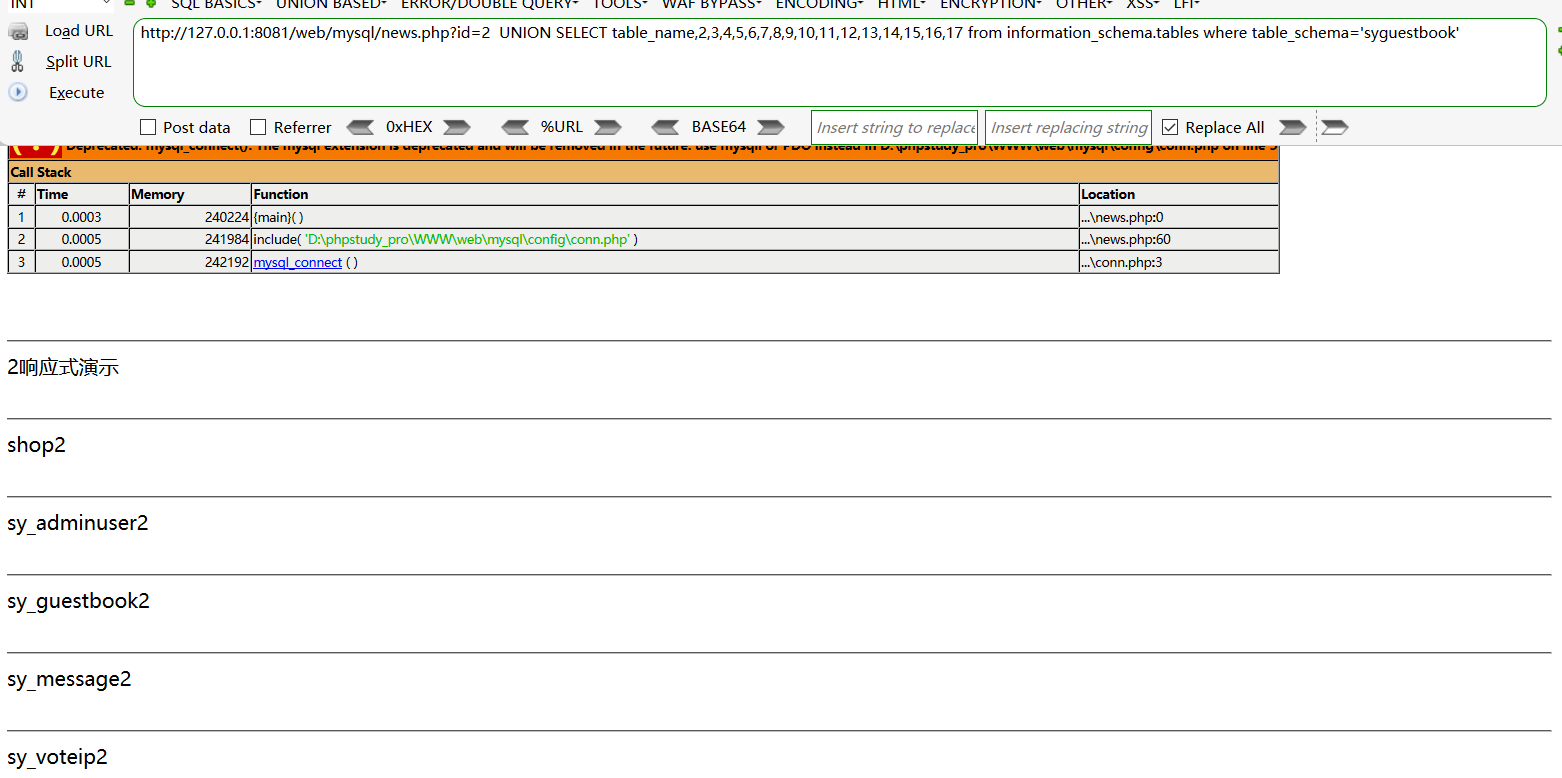Image resolution: width=1562 pixels, height=778 pixels.
Task: Click the 241984 memory value
Action: coord(226,240)
